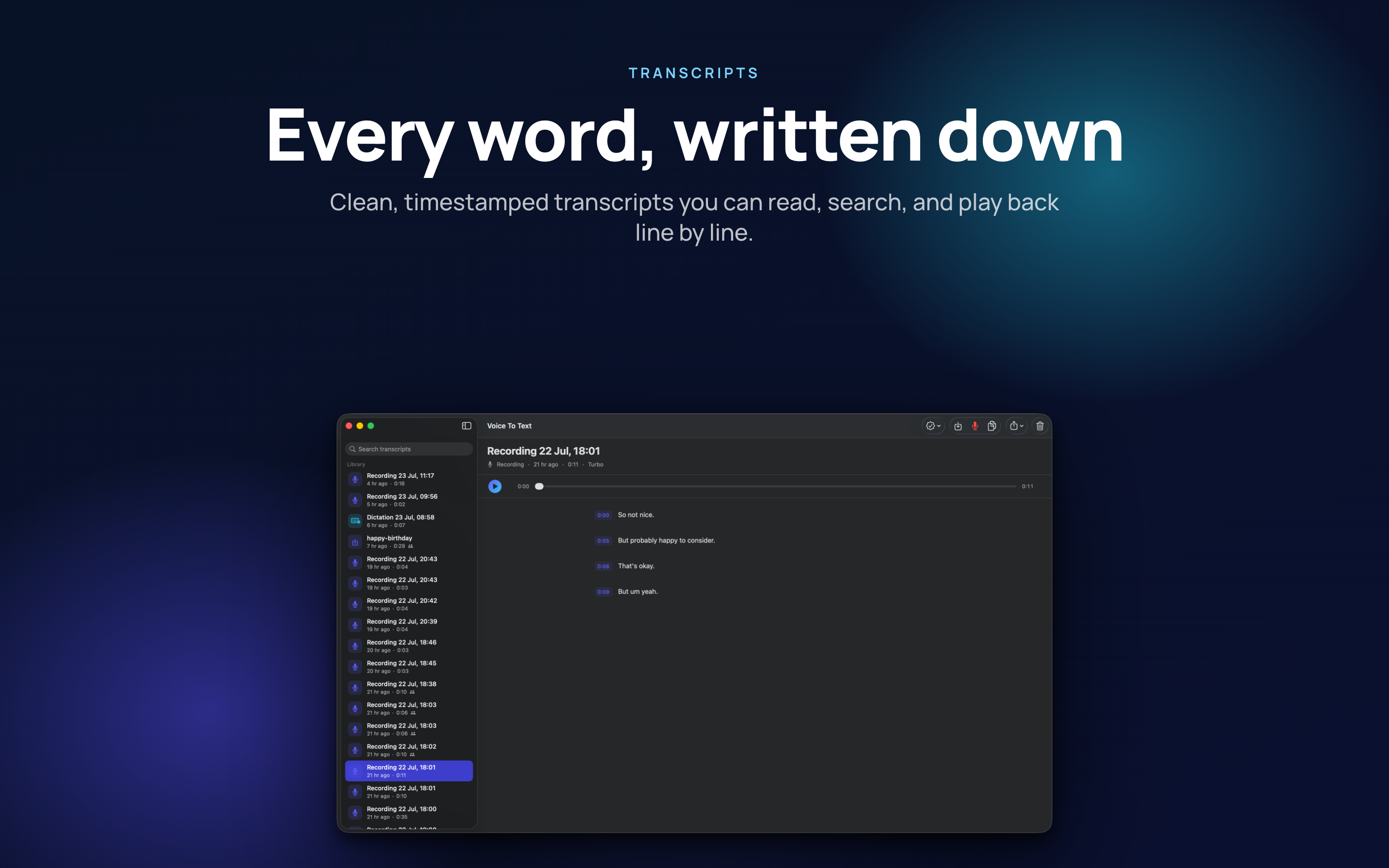Image resolution: width=1389 pixels, height=868 pixels.
Task: Click the imported file icon beside happy-birthday
Action: click(x=355, y=542)
